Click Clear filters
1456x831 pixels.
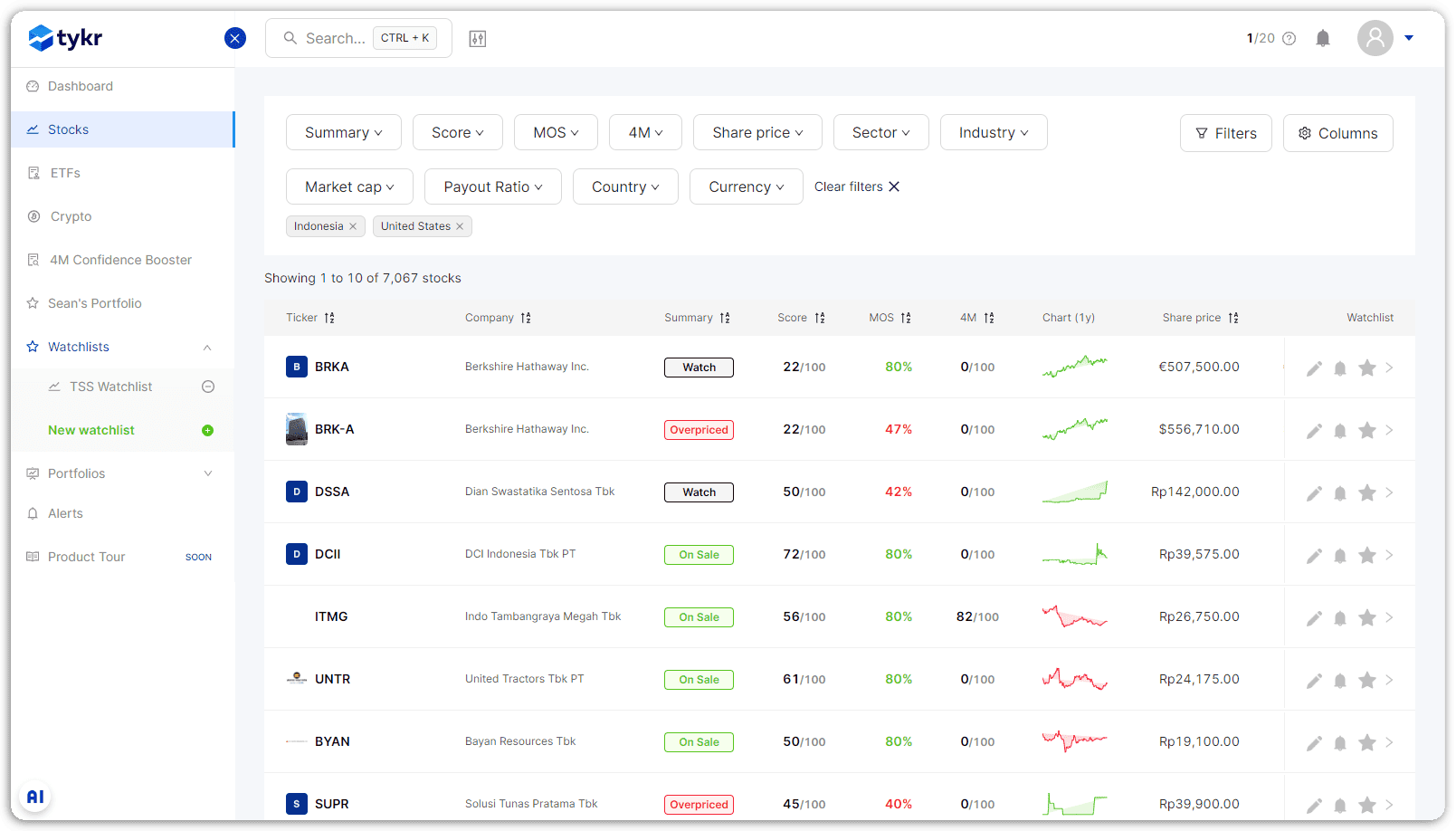point(857,186)
